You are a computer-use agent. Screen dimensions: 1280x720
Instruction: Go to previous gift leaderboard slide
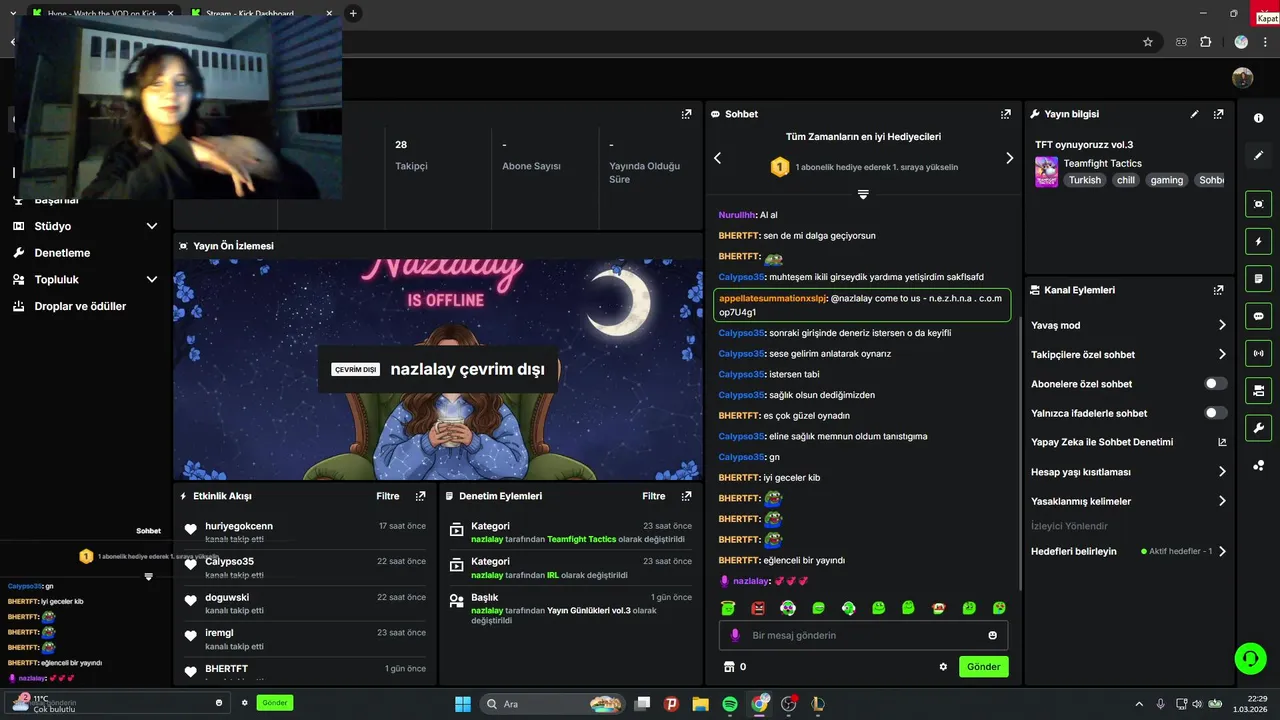(x=717, y=158)
